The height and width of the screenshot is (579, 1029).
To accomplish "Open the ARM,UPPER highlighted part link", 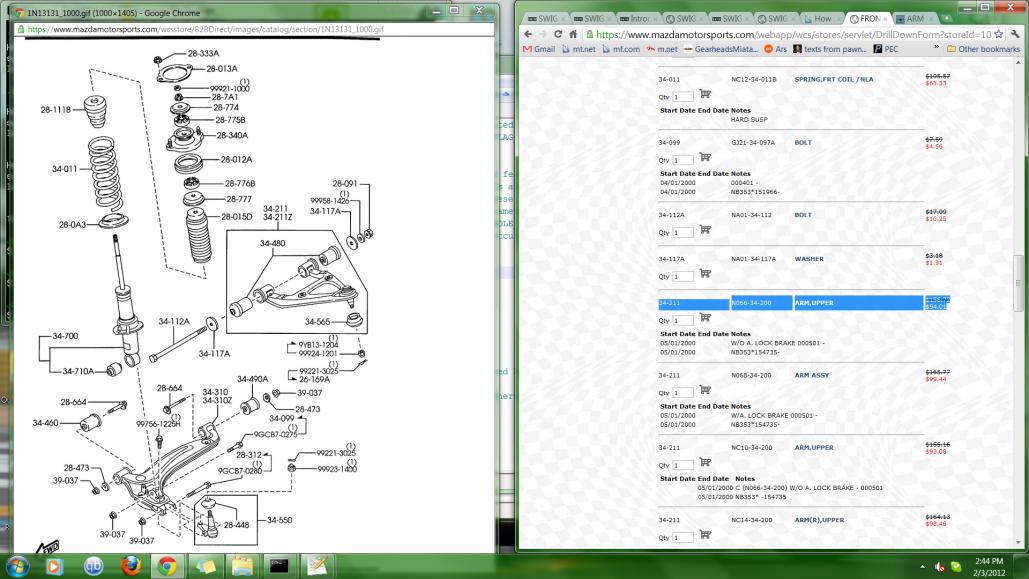I will tap(814, 301).
